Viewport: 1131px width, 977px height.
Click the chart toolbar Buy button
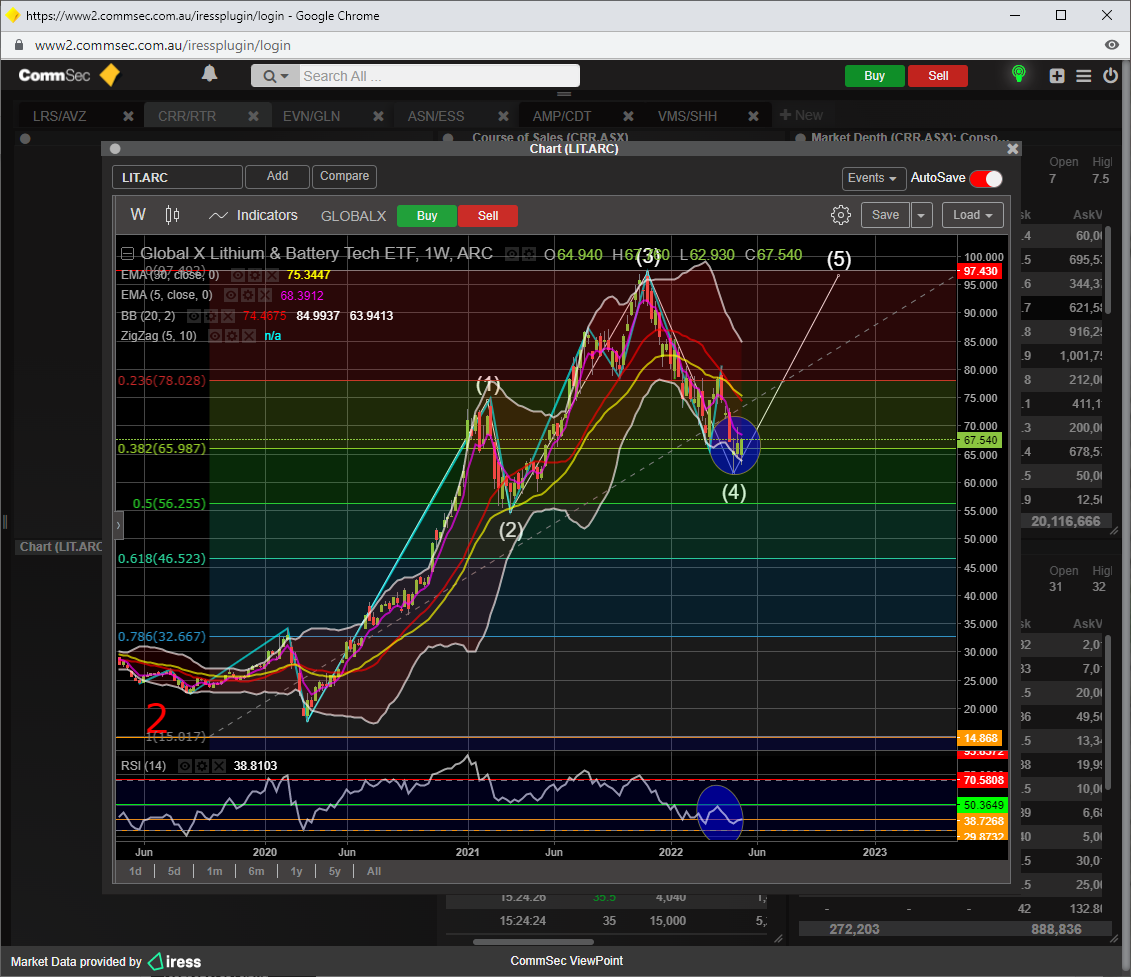[426, 216]
